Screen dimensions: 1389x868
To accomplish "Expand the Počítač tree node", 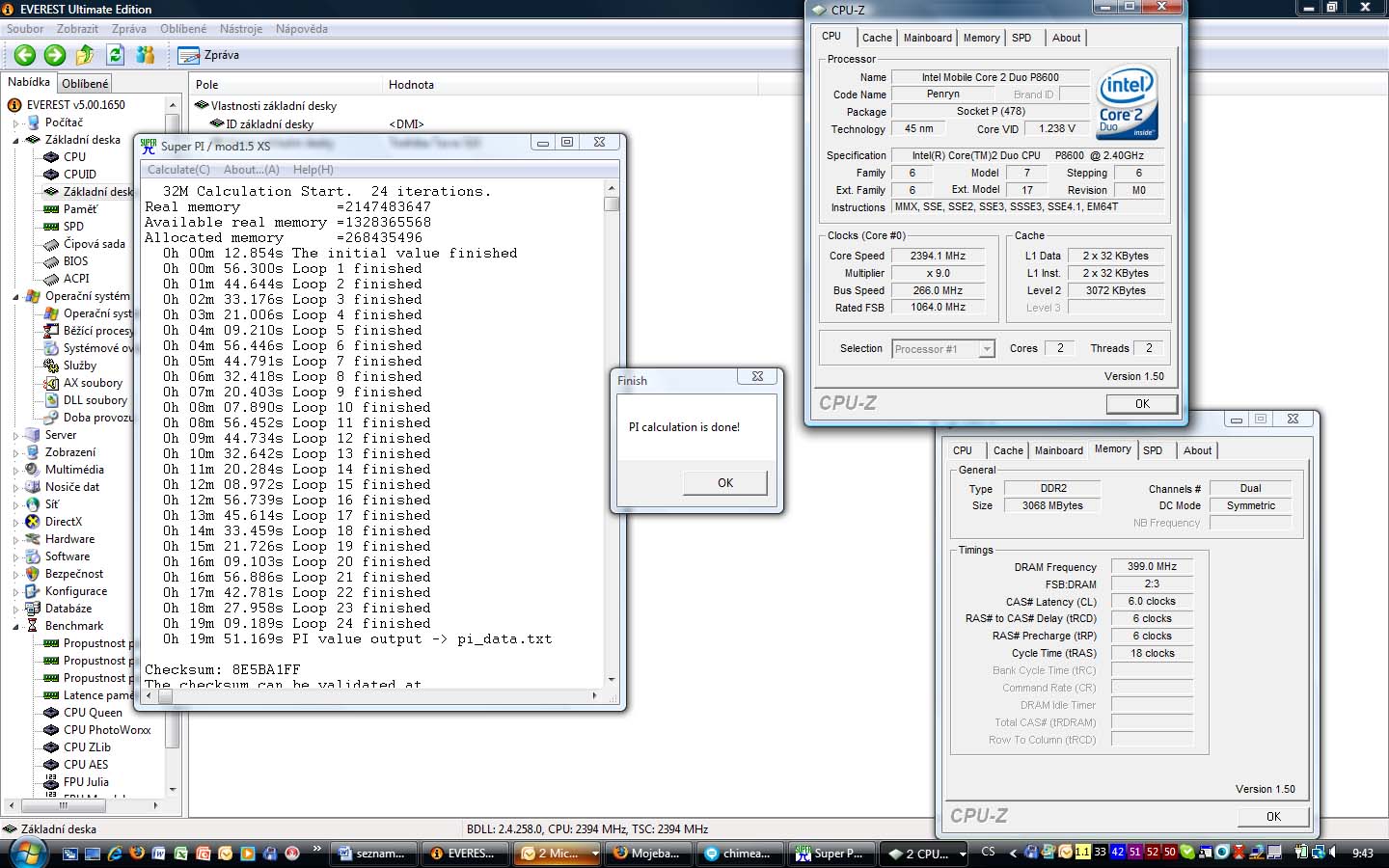I will click(x=16, y=123).
